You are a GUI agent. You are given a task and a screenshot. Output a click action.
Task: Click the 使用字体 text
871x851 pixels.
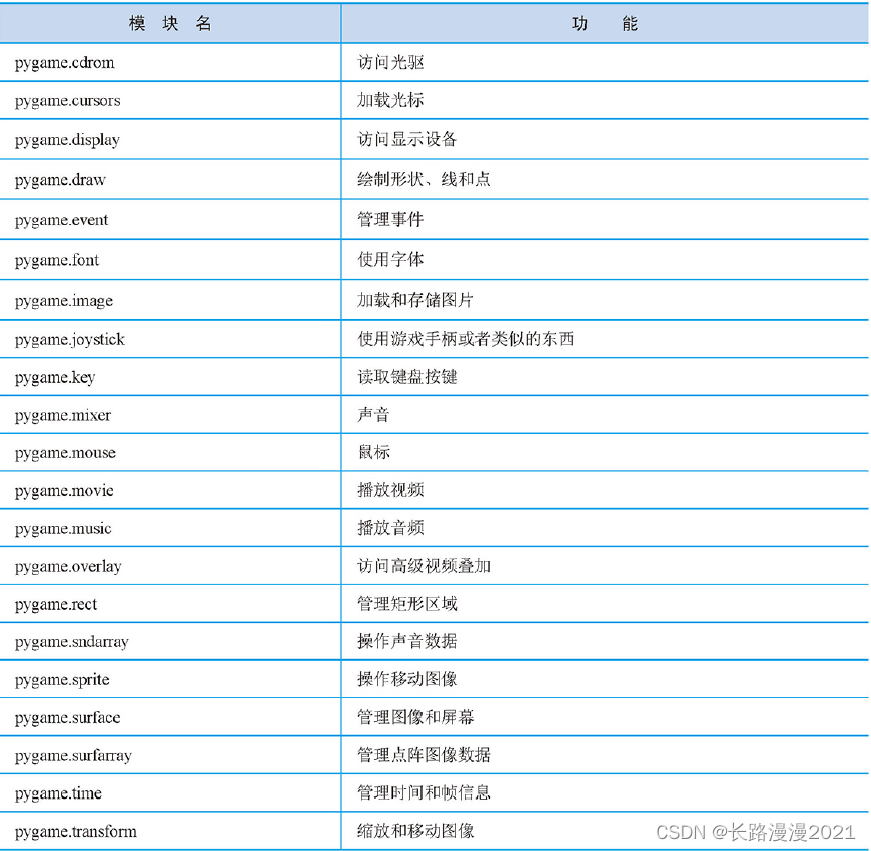coord(391,259)
